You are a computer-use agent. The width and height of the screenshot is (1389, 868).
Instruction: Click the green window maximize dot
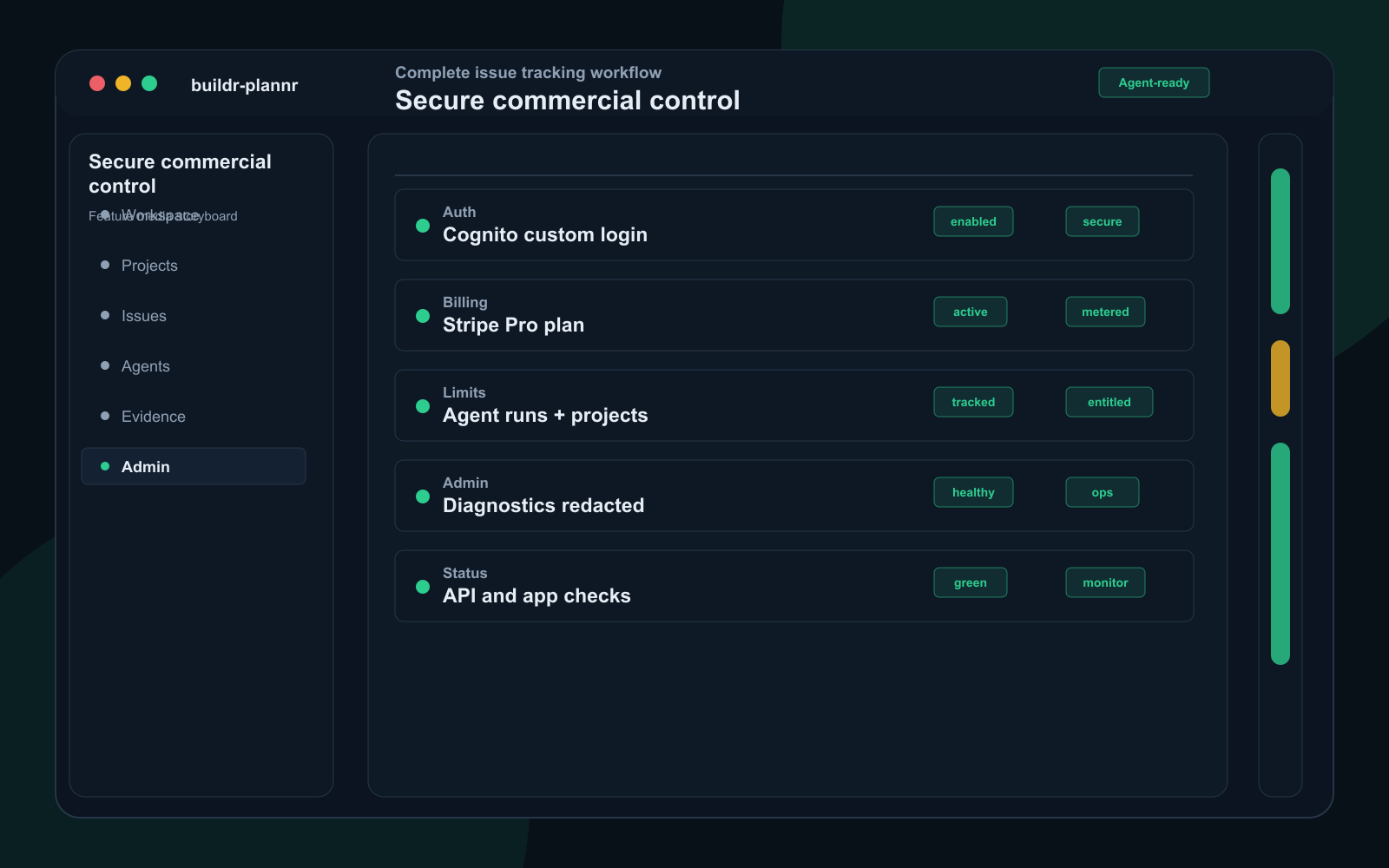click(x=149, y=83)
